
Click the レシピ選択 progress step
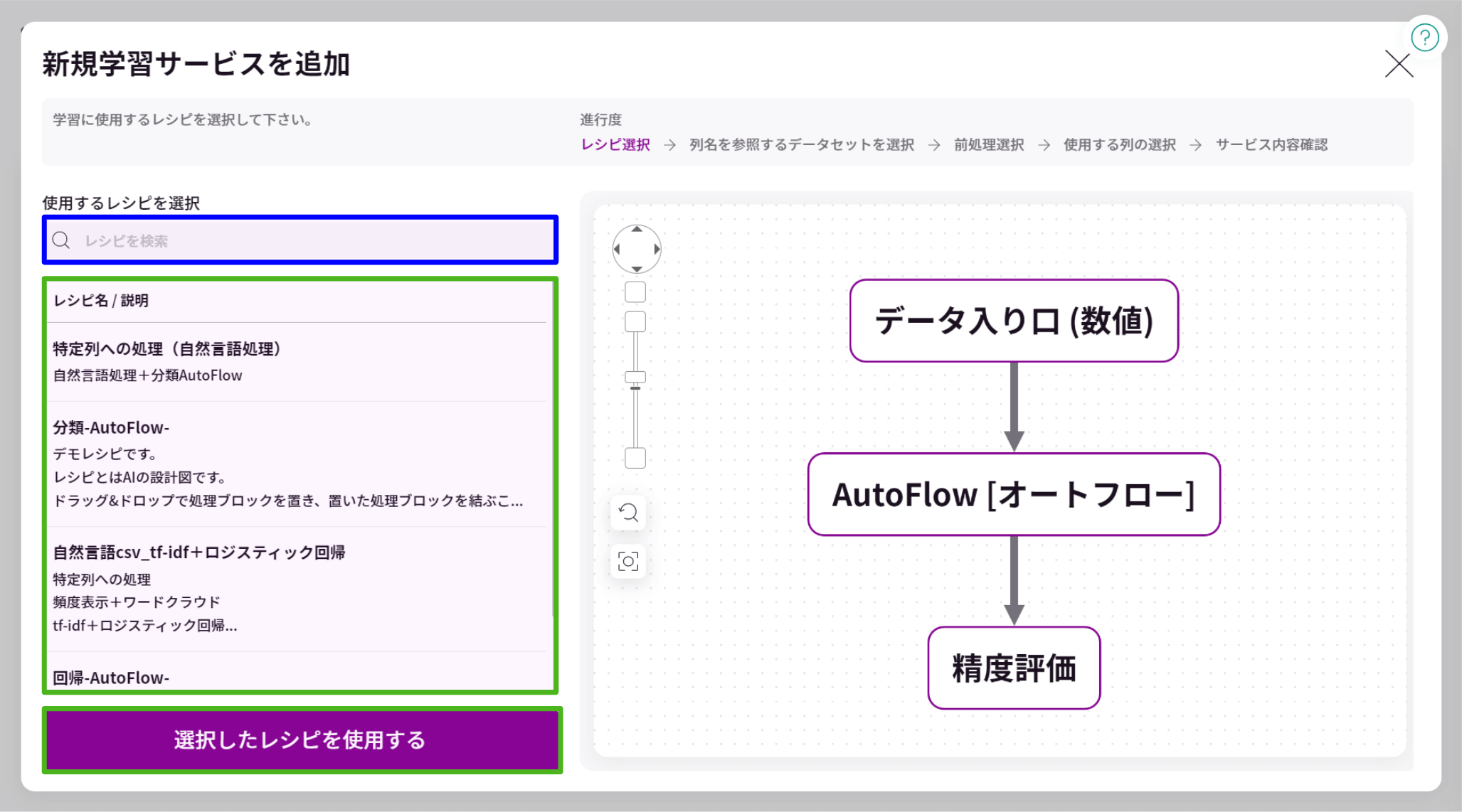(615, 144)
